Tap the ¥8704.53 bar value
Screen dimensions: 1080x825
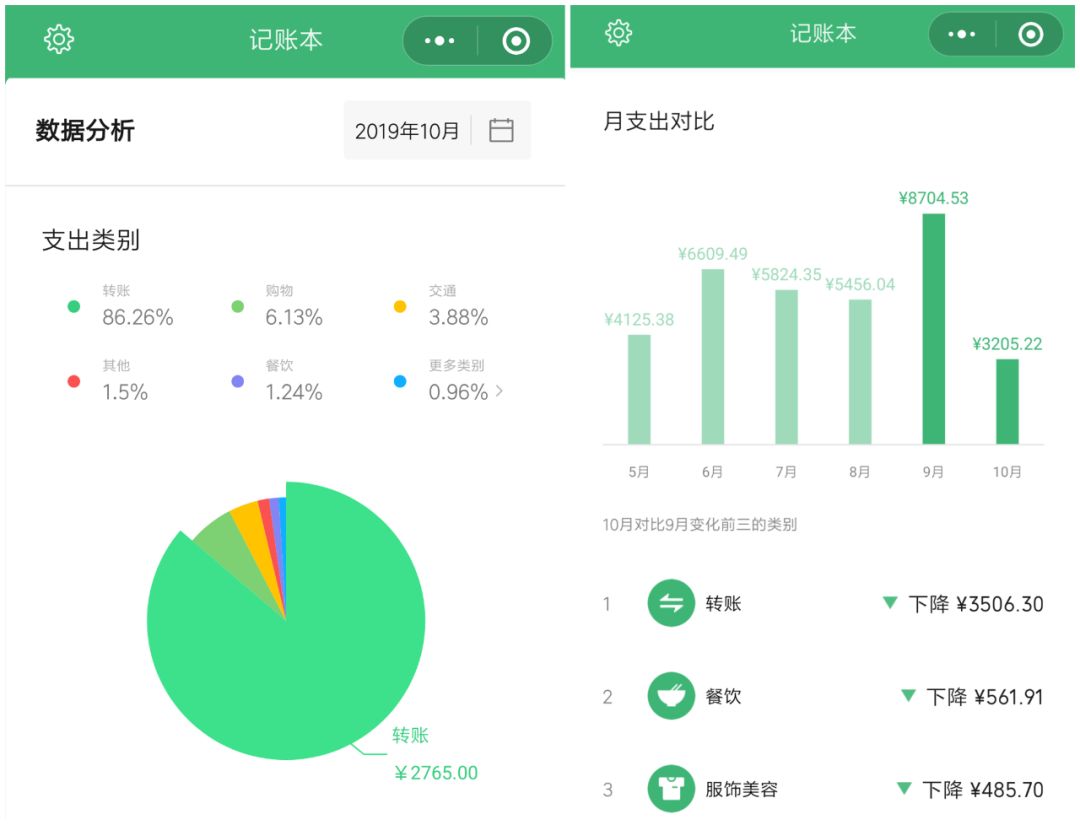tap(933, 198)
